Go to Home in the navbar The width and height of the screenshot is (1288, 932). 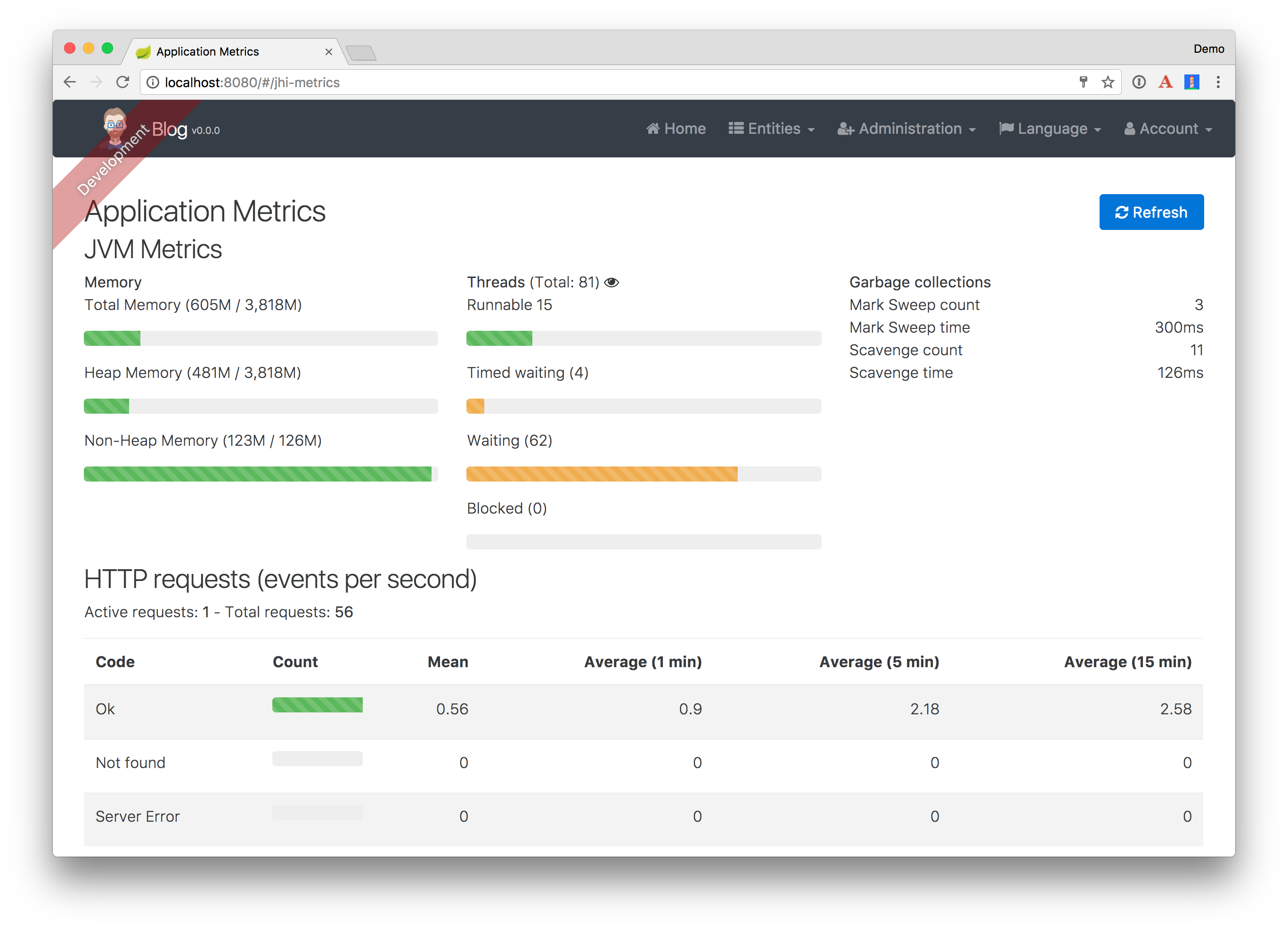(x=676, y=129)
